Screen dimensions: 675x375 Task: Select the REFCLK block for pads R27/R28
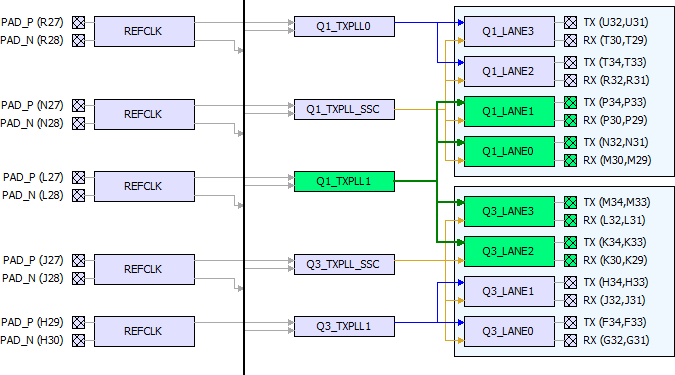click(144, 31)
